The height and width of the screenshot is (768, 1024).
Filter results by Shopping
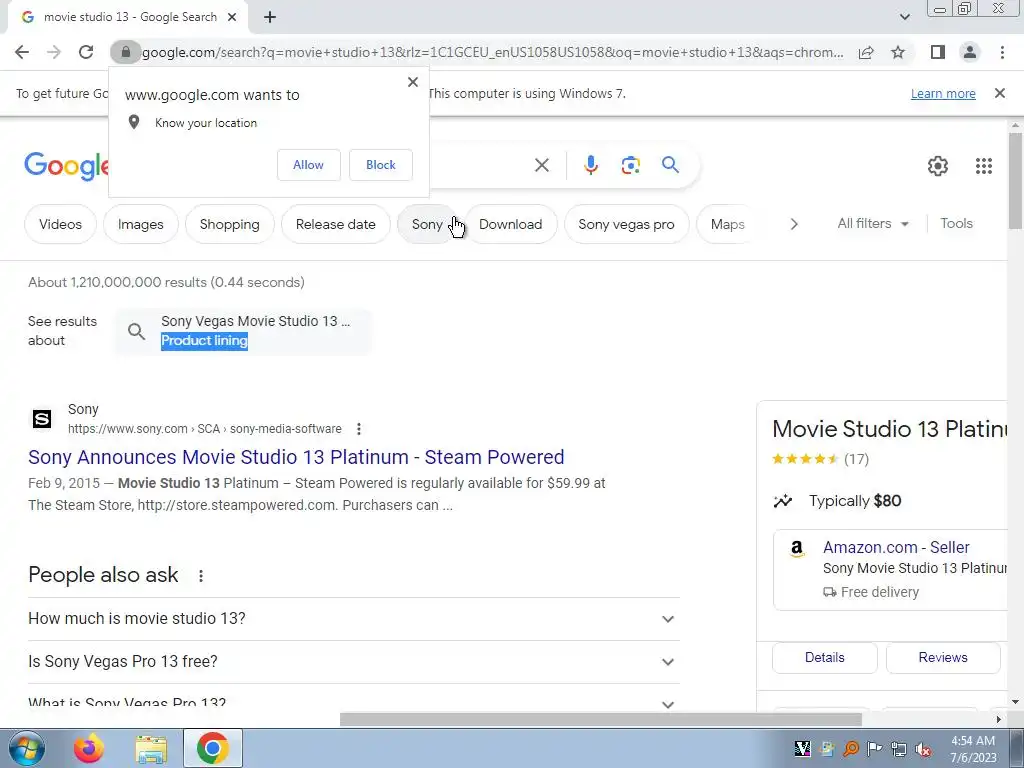pyautogui.click(x=229, y=224)
